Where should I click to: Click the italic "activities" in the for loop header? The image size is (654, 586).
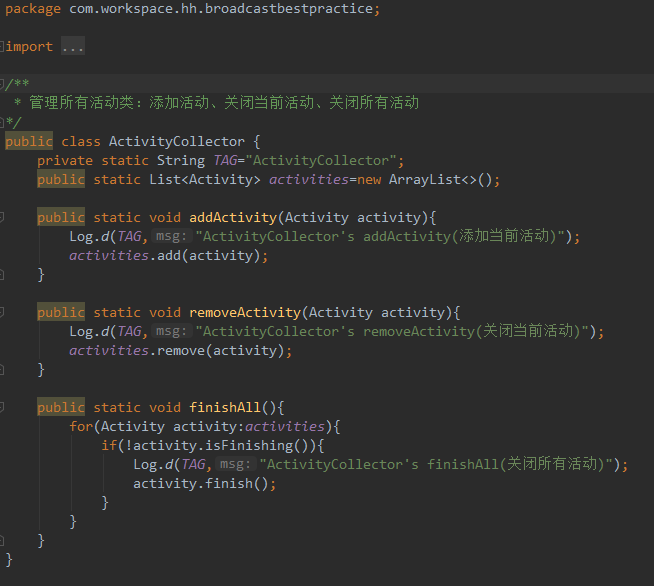(x=285, y=426)
